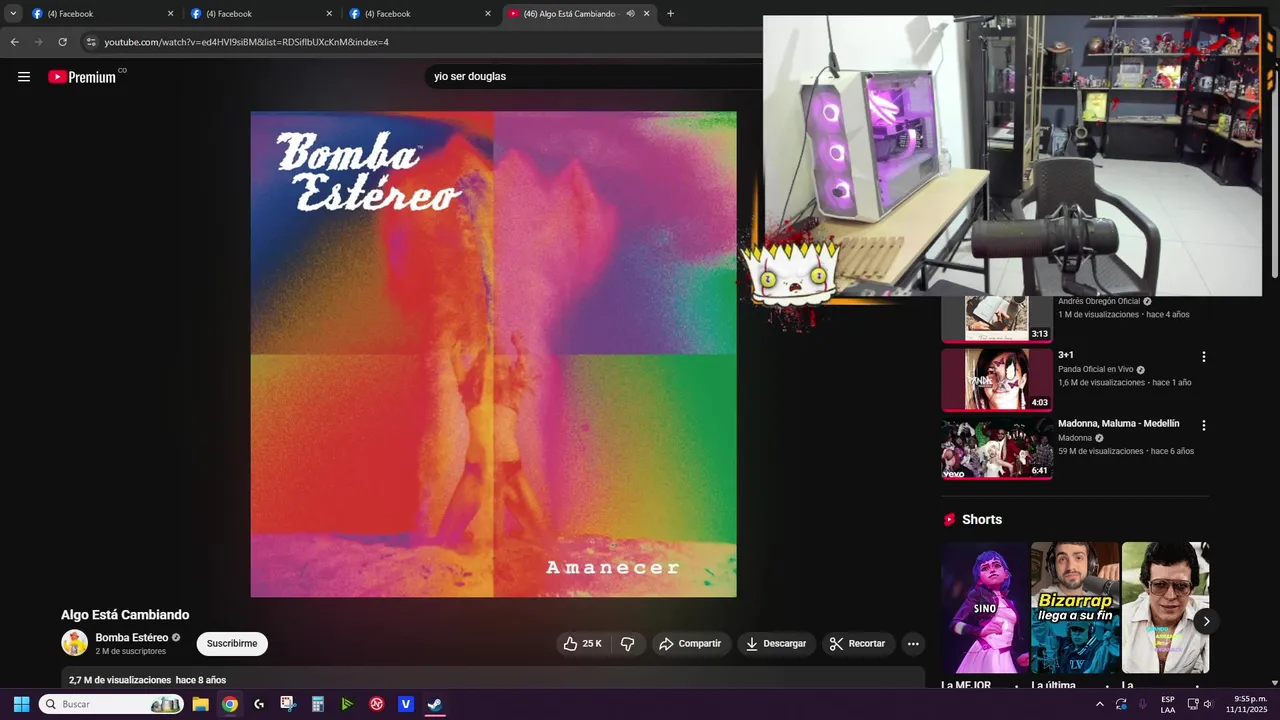Dislike the video with thumbs-down icon

click(x=628, y=644)
